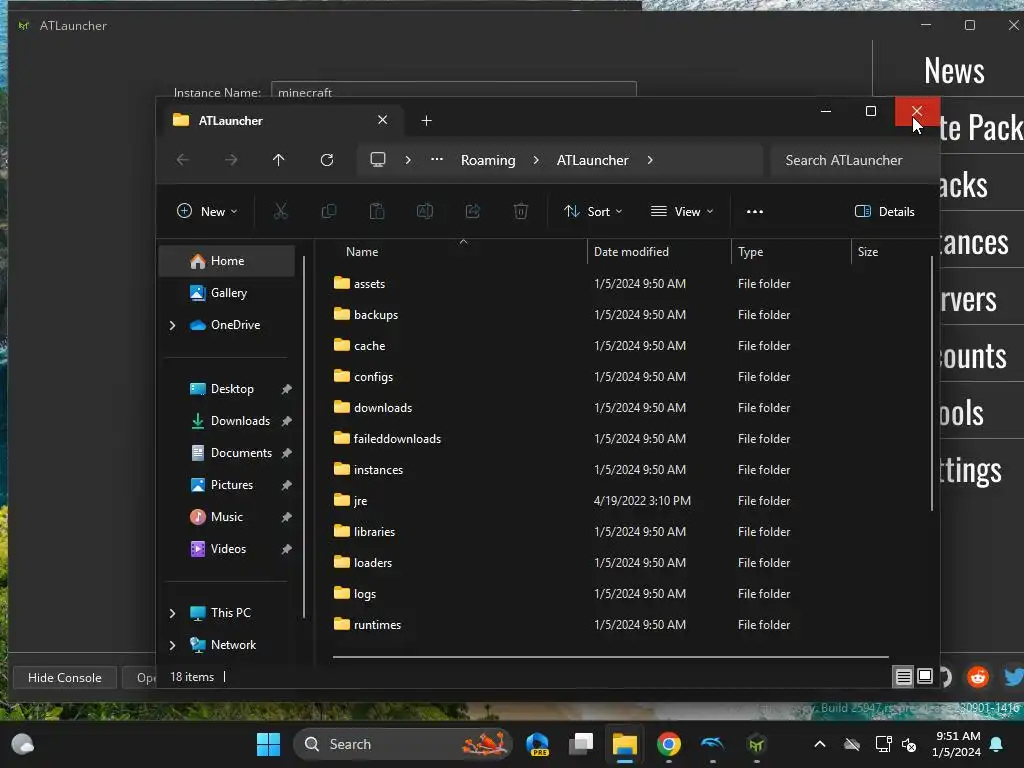
Task: Click the Cut scissors icon in toolbar
Action: pyautogui.click(x=280, y=211)
